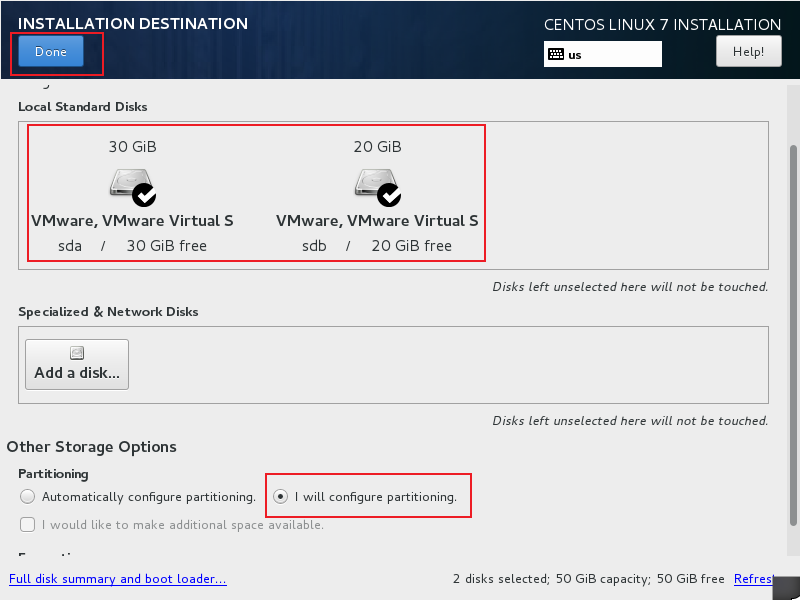Image resolution: width=800 pixels, height=600 pixels.
Task: Choose I will configure partitioning radio button
Action: [x=280, y=496]
